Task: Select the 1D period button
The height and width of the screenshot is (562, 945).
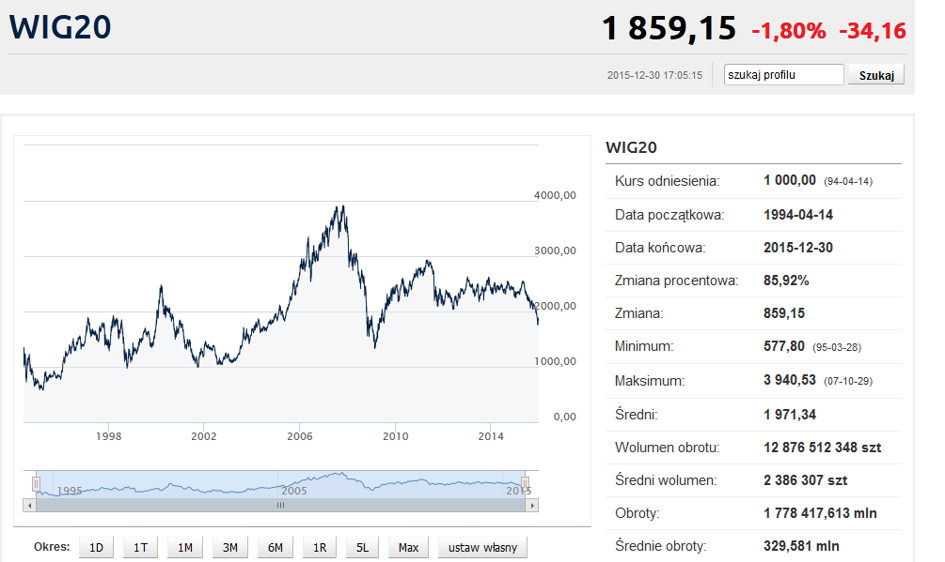Action: [96, 547]
